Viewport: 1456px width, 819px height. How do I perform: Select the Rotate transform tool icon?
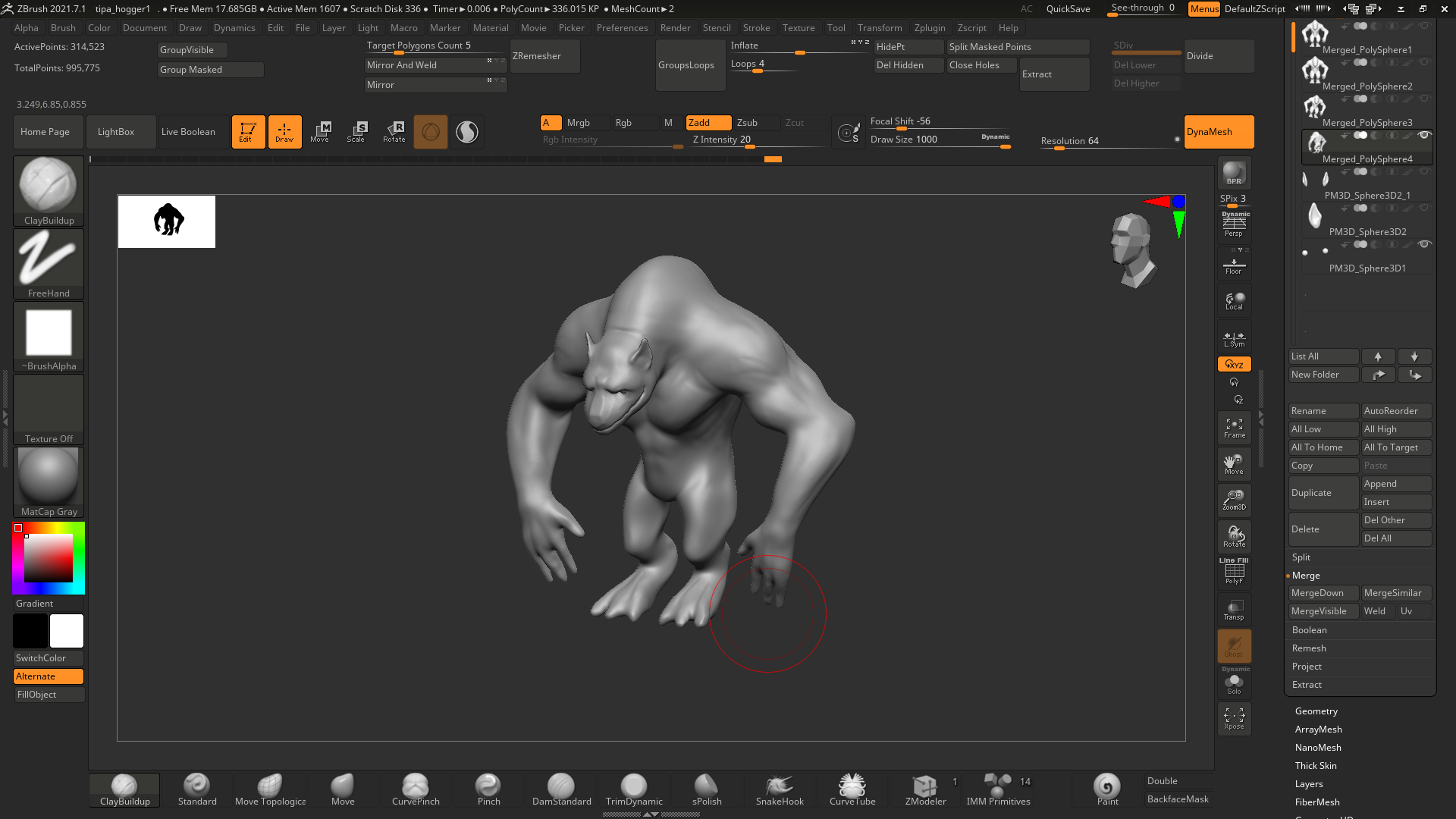pos(394,131)
